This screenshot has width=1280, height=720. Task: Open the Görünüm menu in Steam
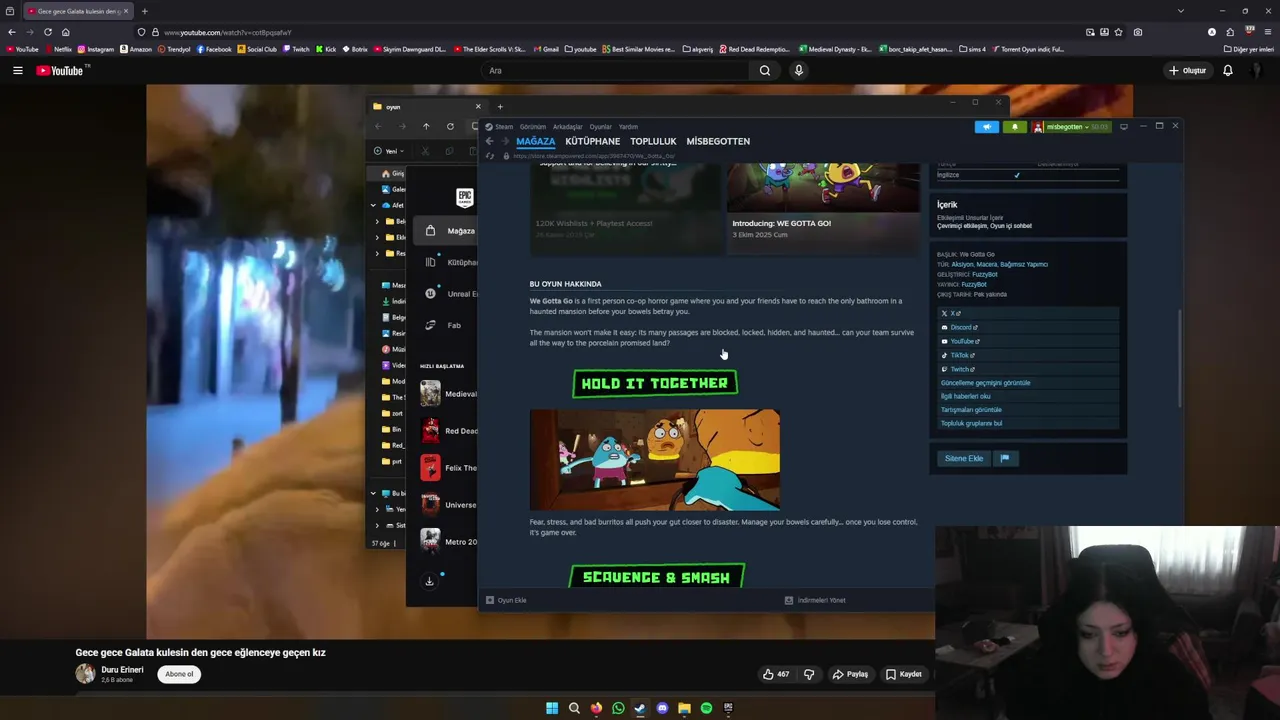[532, 127]
